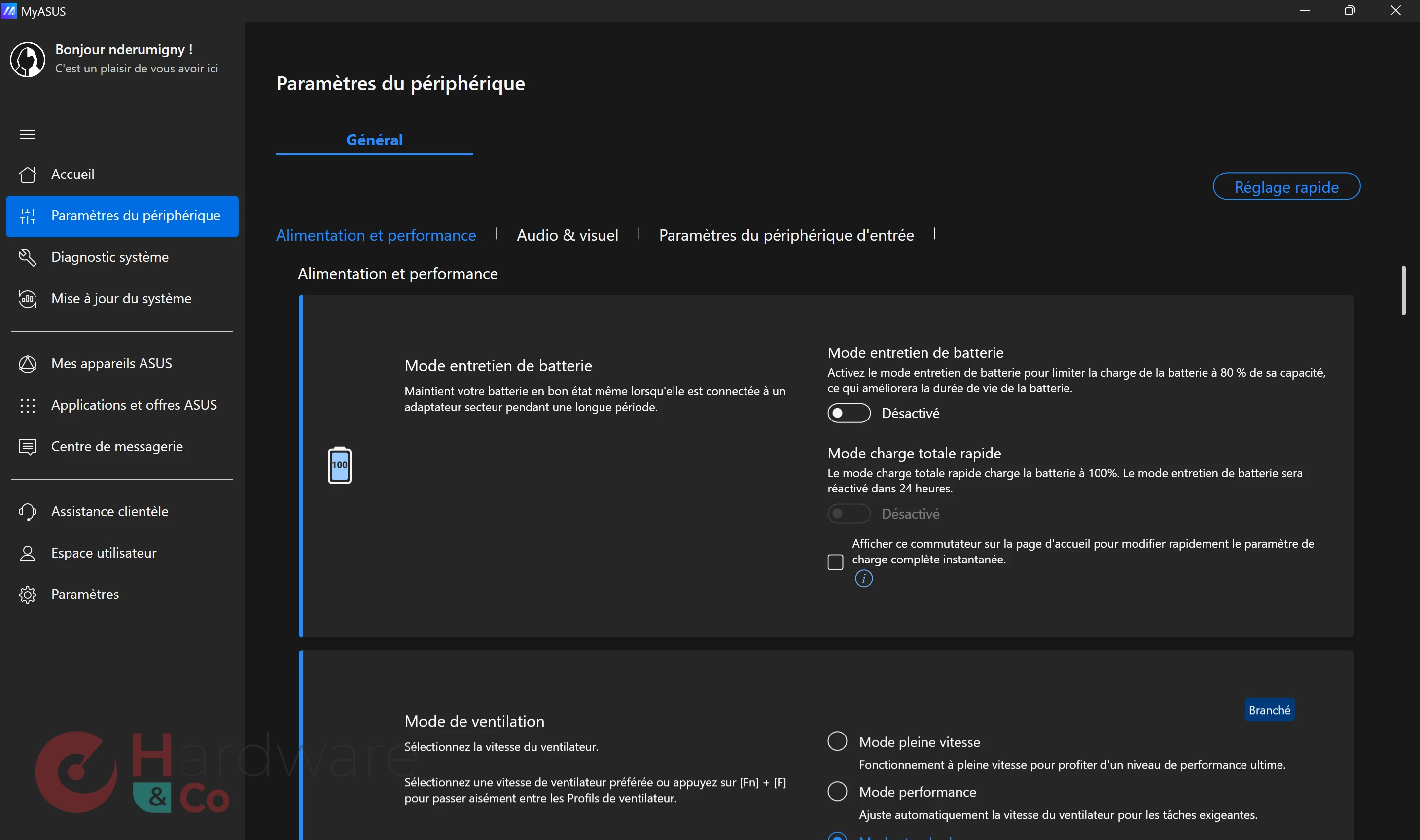
Task: Click the Alimentation et performance section heading
Action: click(397, 274)
